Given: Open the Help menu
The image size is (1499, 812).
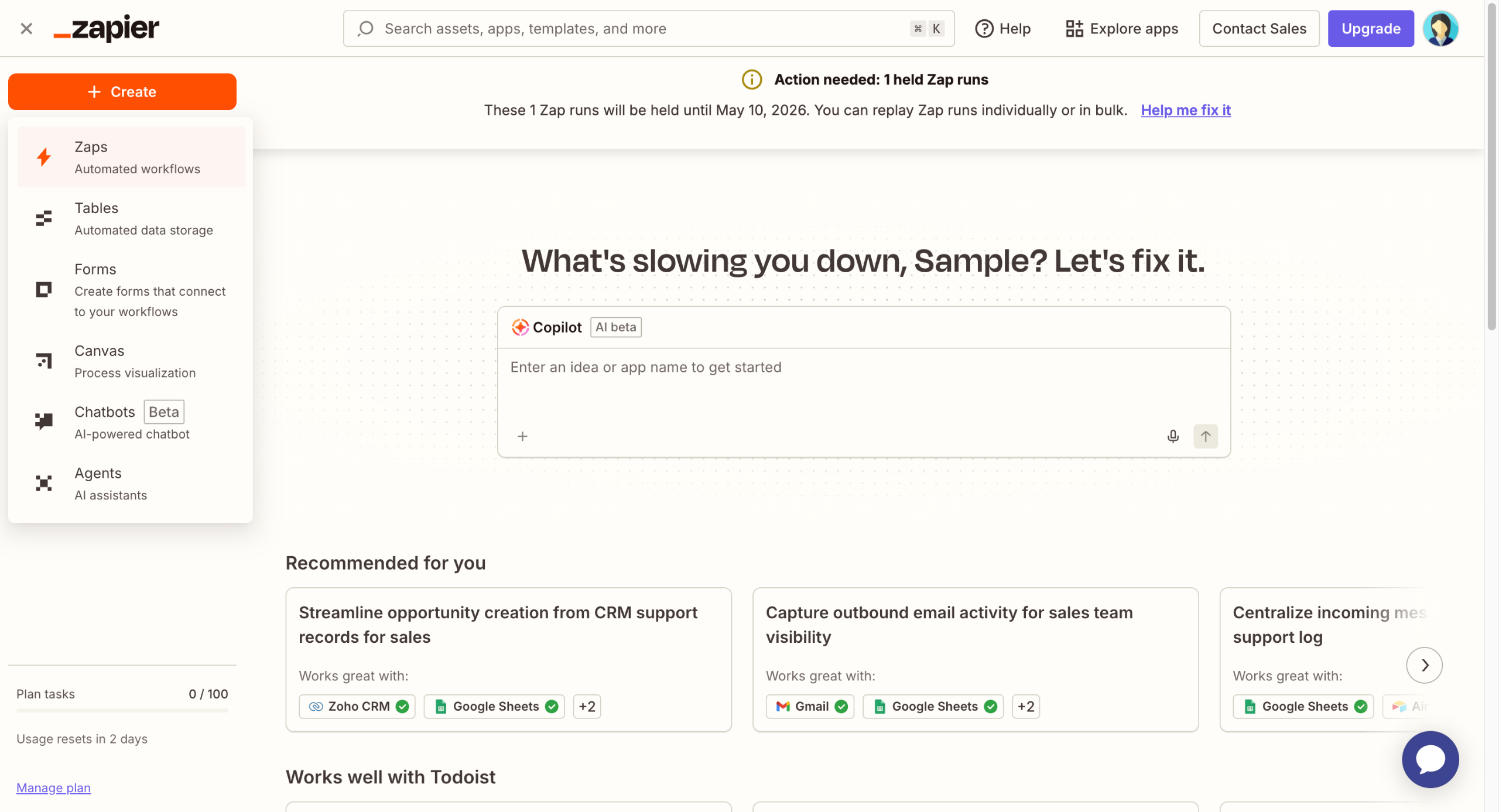Looking at the screenshot, I should point(1002,28).
